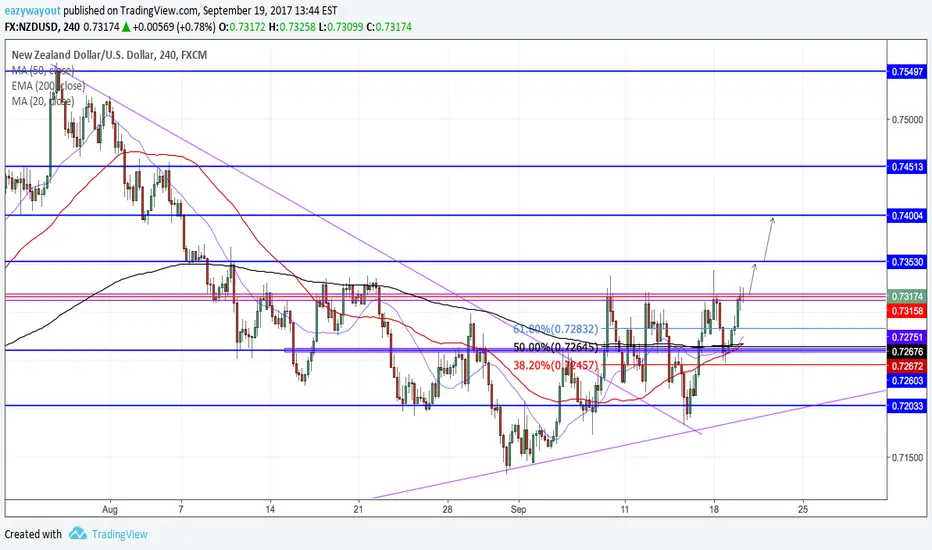Select the 0.74513 price label

pyautogui.click(x=907, y=167)
